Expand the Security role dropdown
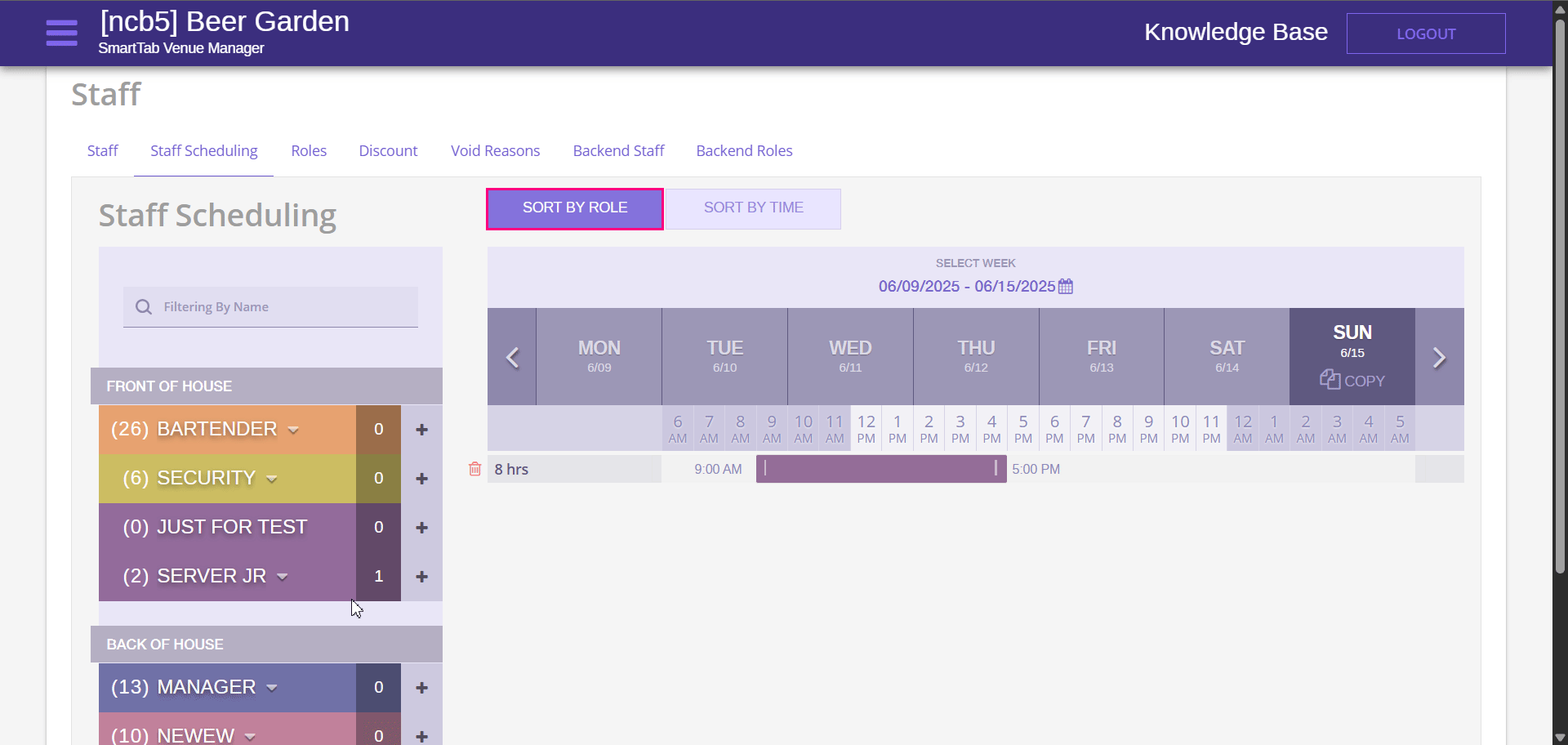This screenshot has width=1568, height=745. click(x=272, y=479)
